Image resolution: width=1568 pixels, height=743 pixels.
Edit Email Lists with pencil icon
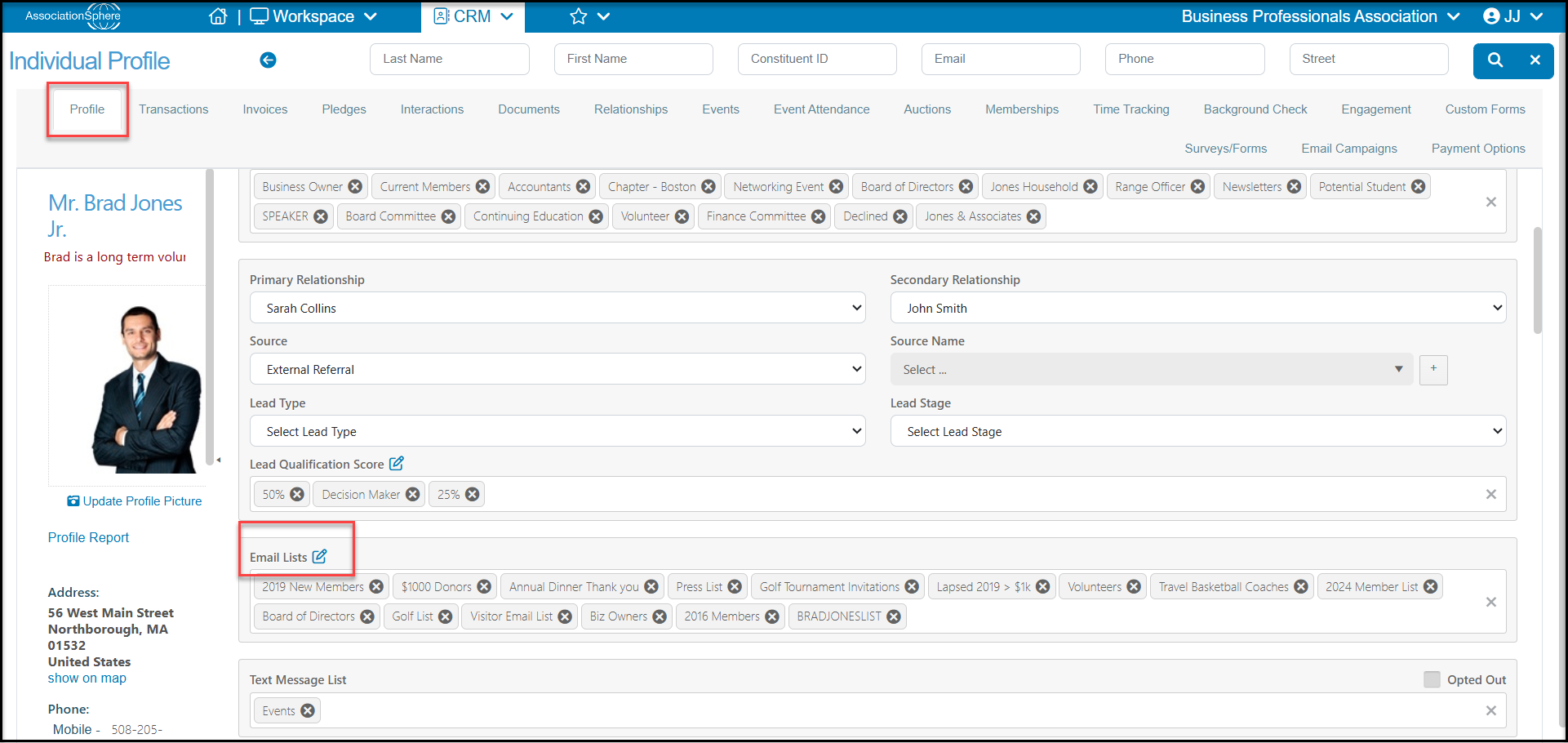point(319,557)
